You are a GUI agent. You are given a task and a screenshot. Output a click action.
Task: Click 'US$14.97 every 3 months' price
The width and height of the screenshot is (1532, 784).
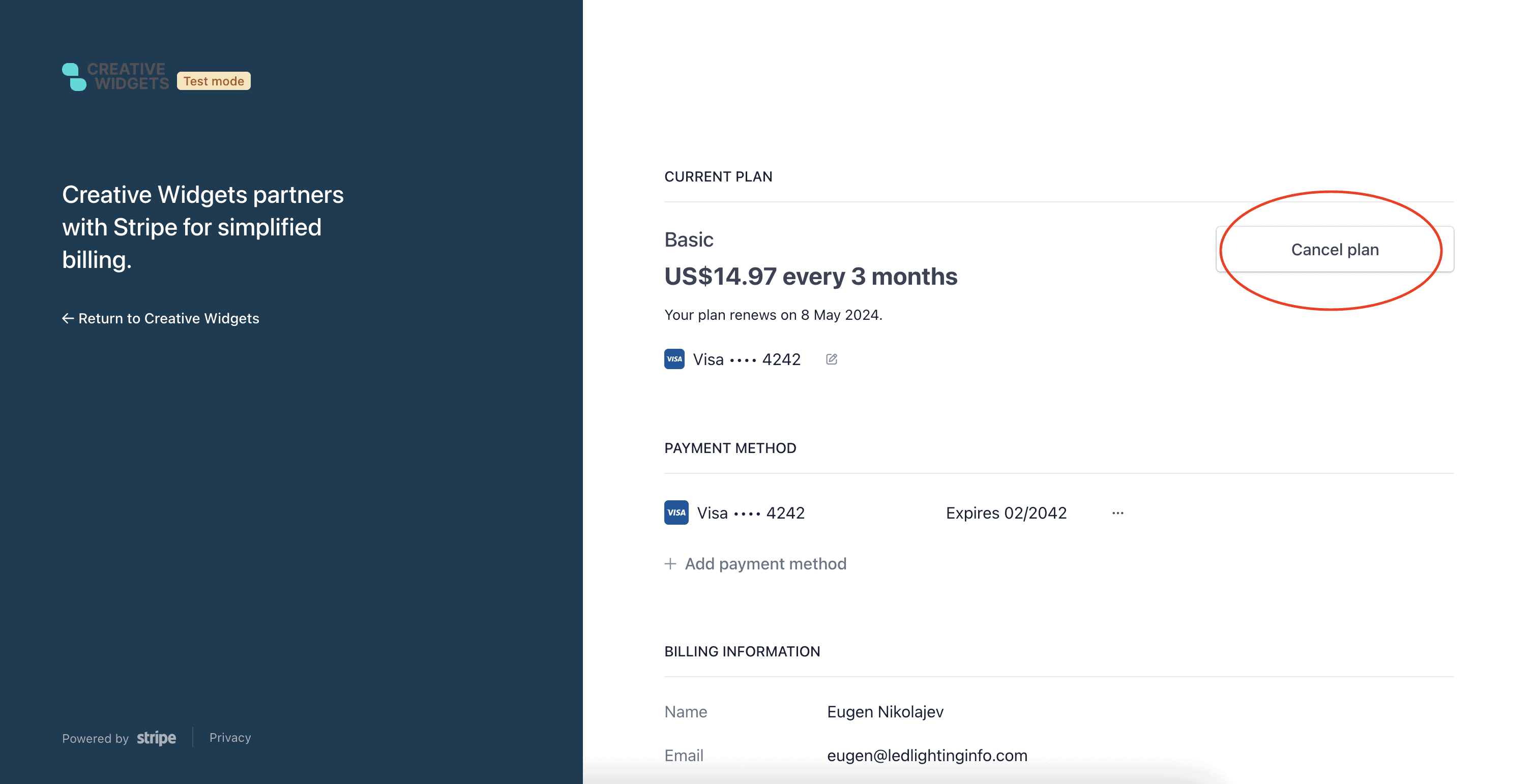click(x=811, y=277)
